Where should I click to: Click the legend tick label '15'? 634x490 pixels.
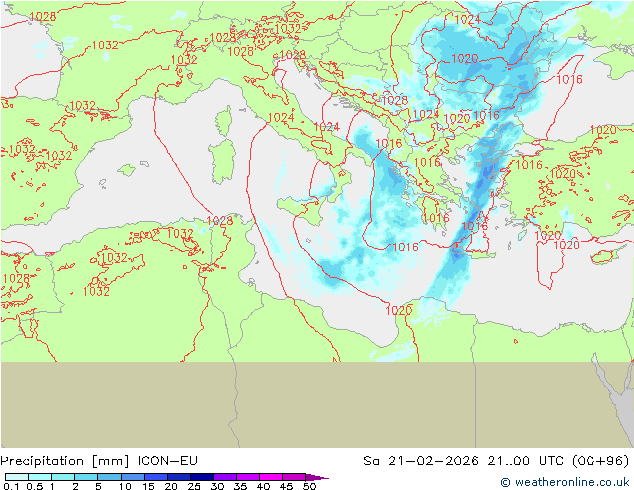pyautogui.click(x=148, y=486)
